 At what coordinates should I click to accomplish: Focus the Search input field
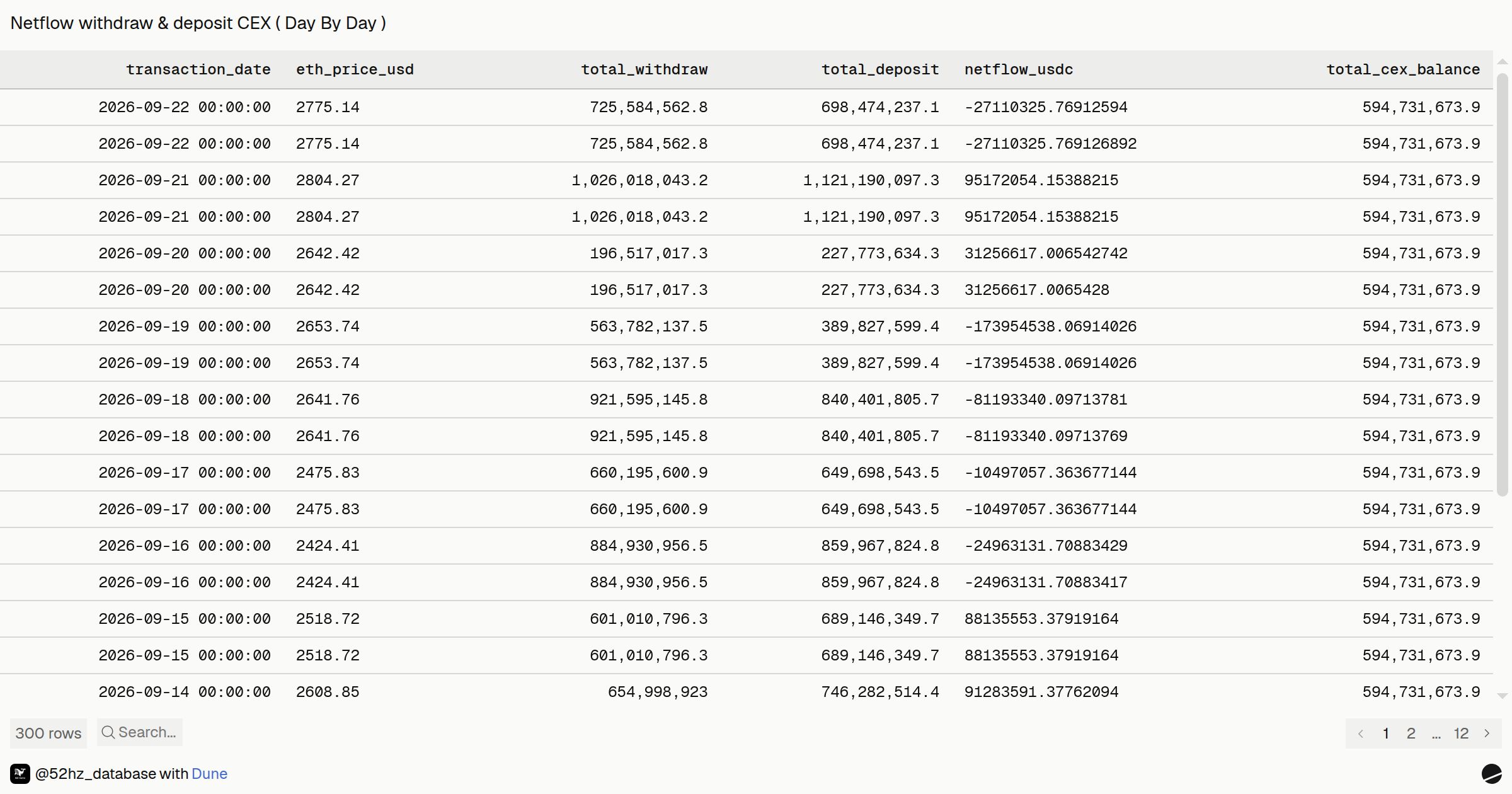tap(140, 732)
